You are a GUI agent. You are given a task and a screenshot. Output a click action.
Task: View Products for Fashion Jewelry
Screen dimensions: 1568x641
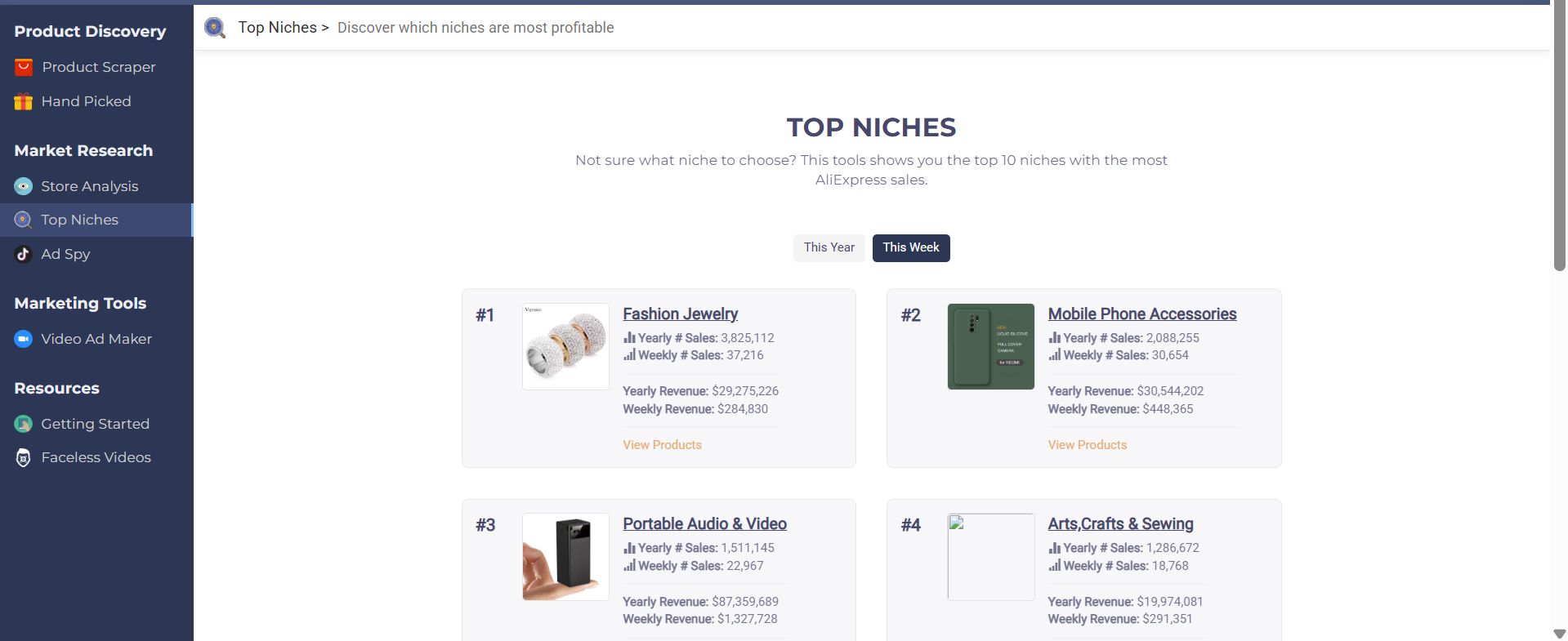click(662, 445)
